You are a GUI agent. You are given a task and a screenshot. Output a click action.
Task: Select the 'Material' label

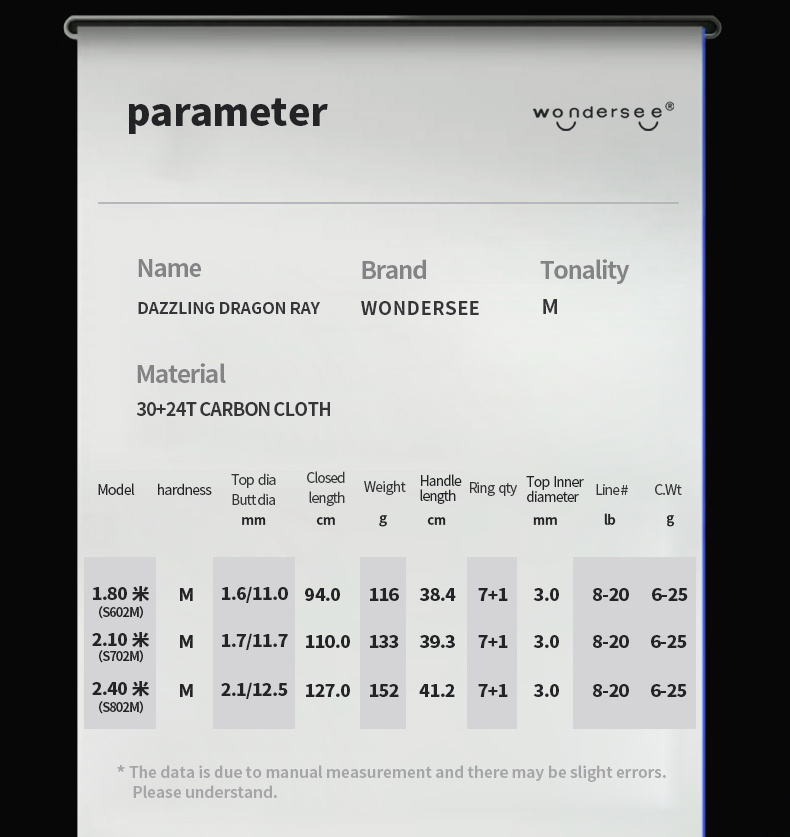click(181, 374)
